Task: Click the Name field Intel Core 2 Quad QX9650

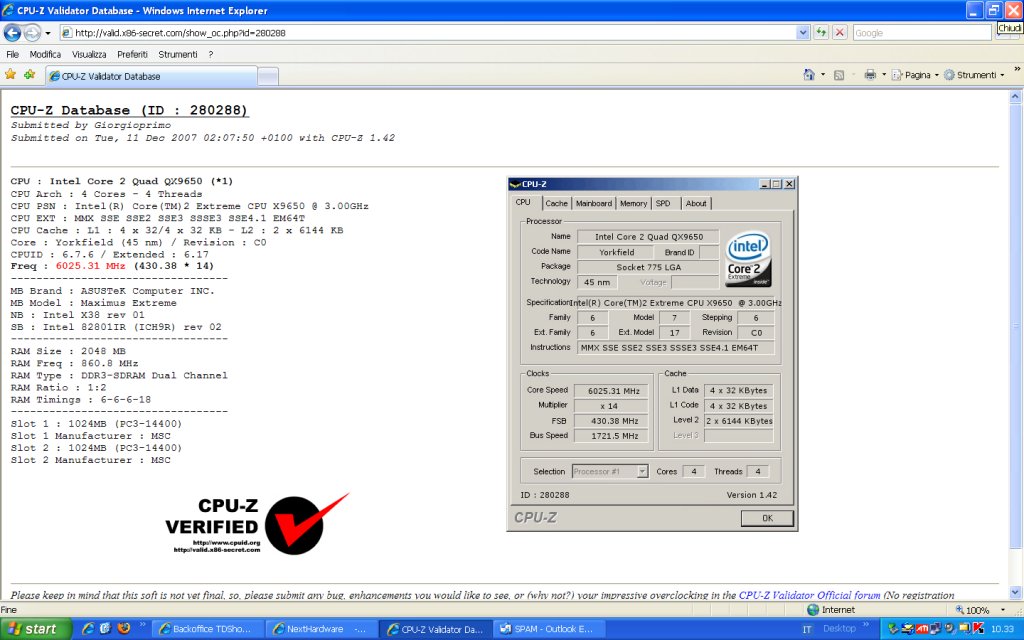Action: click(x=648, y=236)
